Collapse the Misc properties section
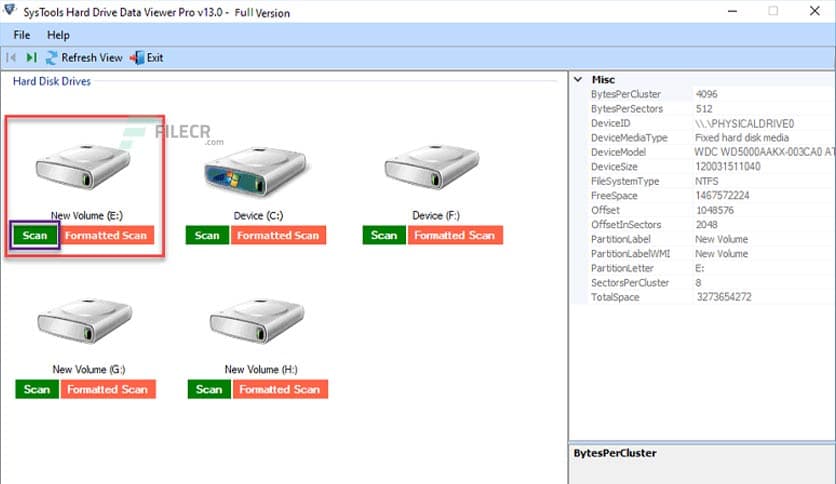 pos(578,79)
